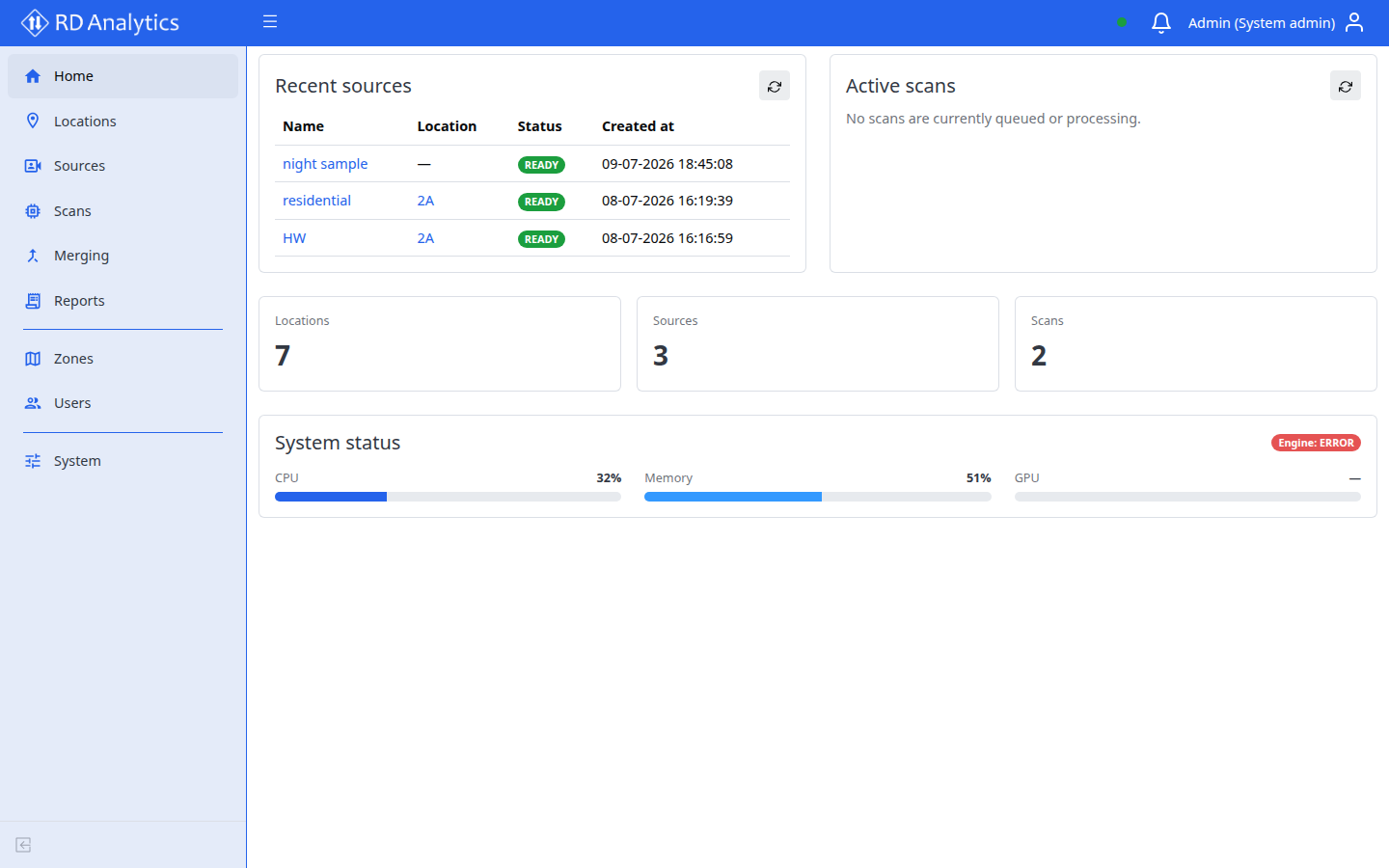Click the Zones map icon
The width and height of the screenshot is (1389, 868).
click(x=33, y=359)
